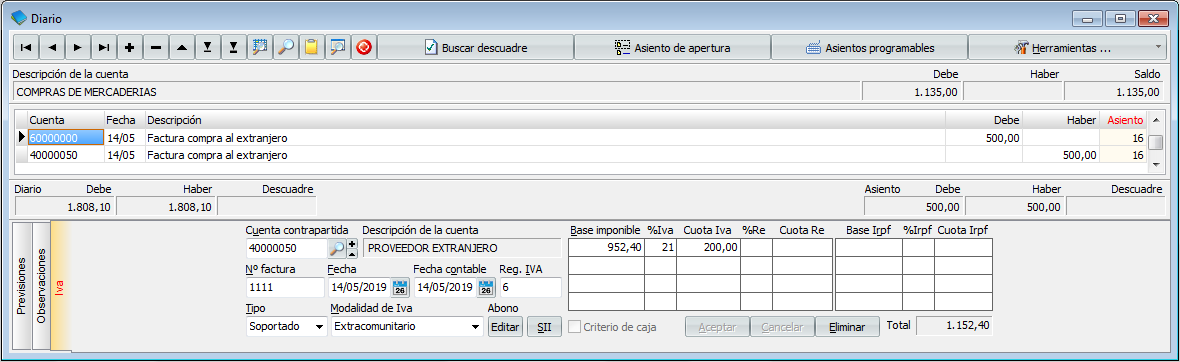Open the Observaciones vertical tab
This screenshot has height=362, width=1180.
click(x=41, y=286)
